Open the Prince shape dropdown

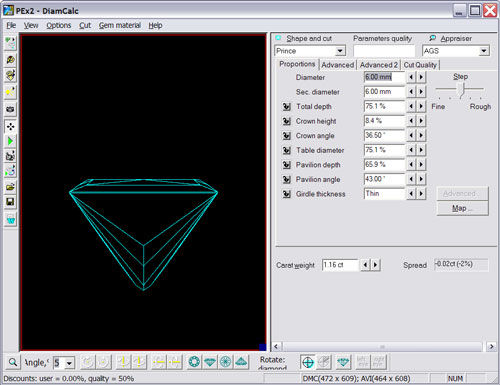tap(340, 51)
